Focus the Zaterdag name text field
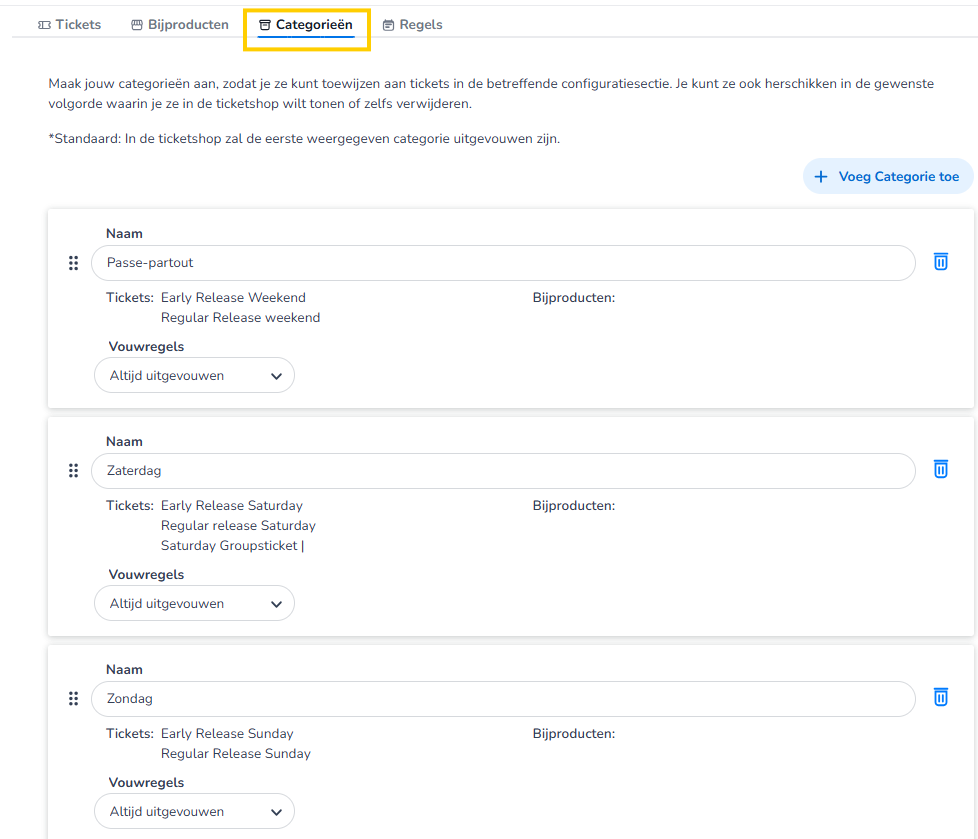The height and width of the screenshot is (839, 978). click(x=502, y=471)
